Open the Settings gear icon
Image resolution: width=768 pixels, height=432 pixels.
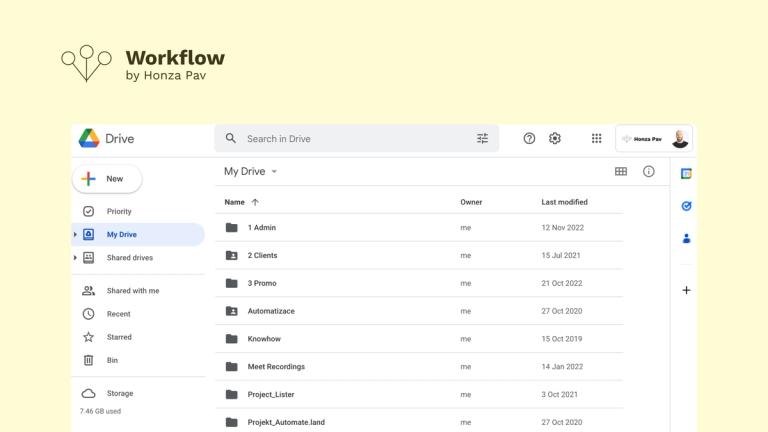[x=554, y=139]
